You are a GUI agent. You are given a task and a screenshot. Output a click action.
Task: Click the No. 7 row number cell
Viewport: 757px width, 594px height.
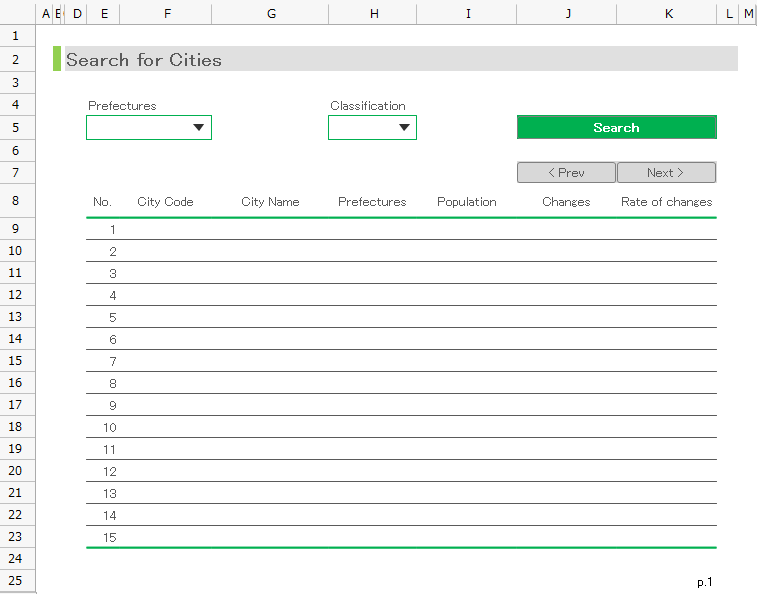coord(112,362)
